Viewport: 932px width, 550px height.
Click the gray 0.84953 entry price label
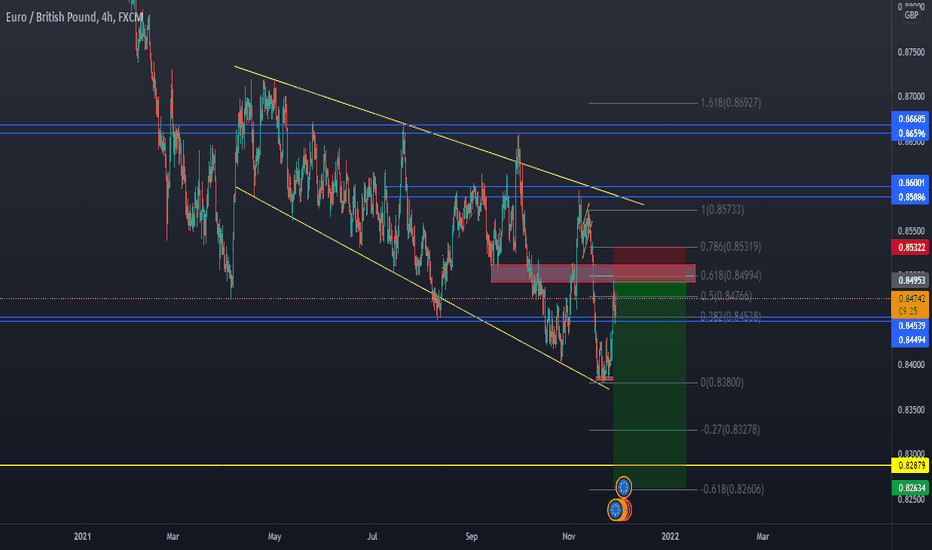pos(911,280)
